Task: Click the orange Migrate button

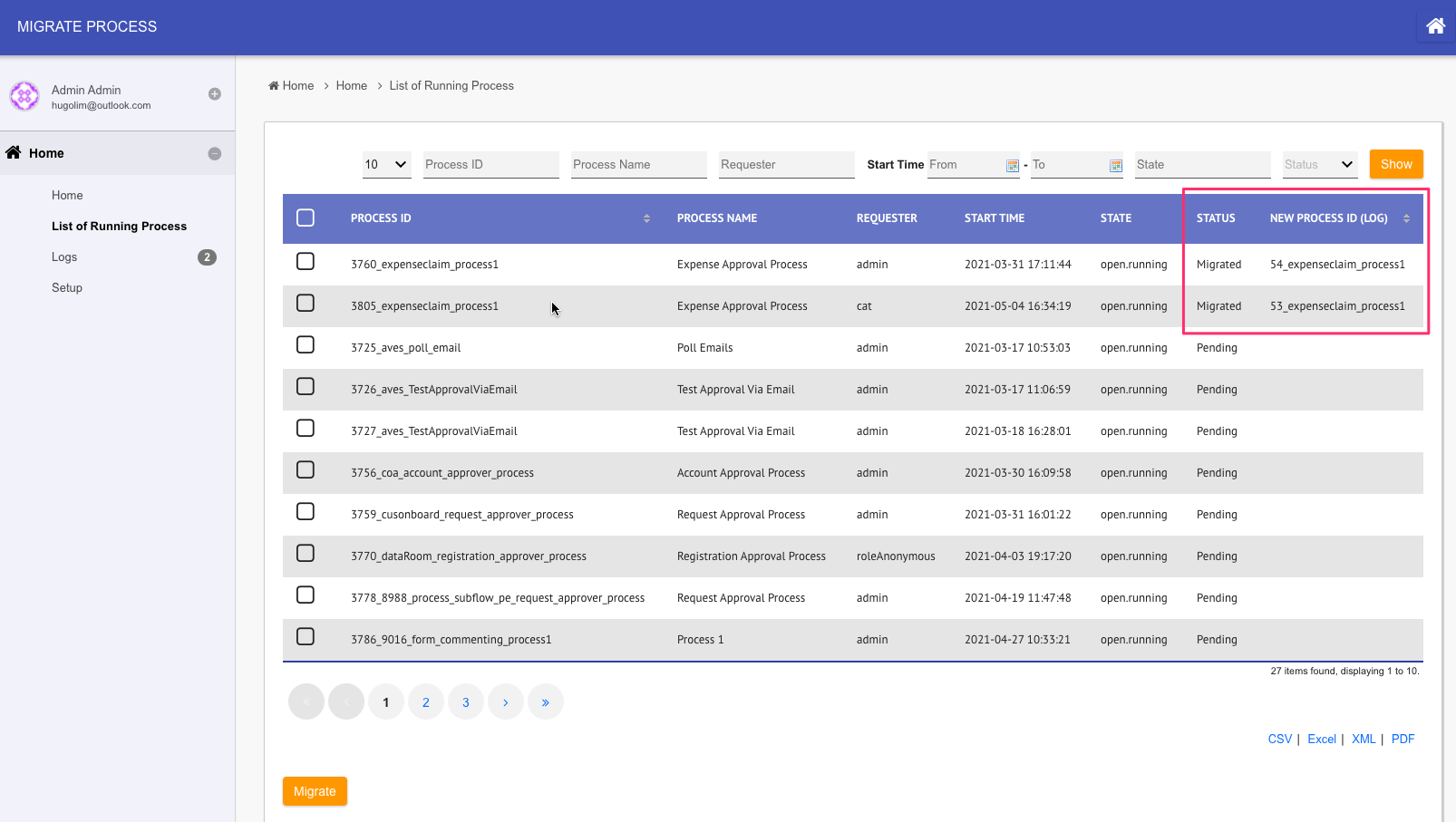Action: pos(315,791)
